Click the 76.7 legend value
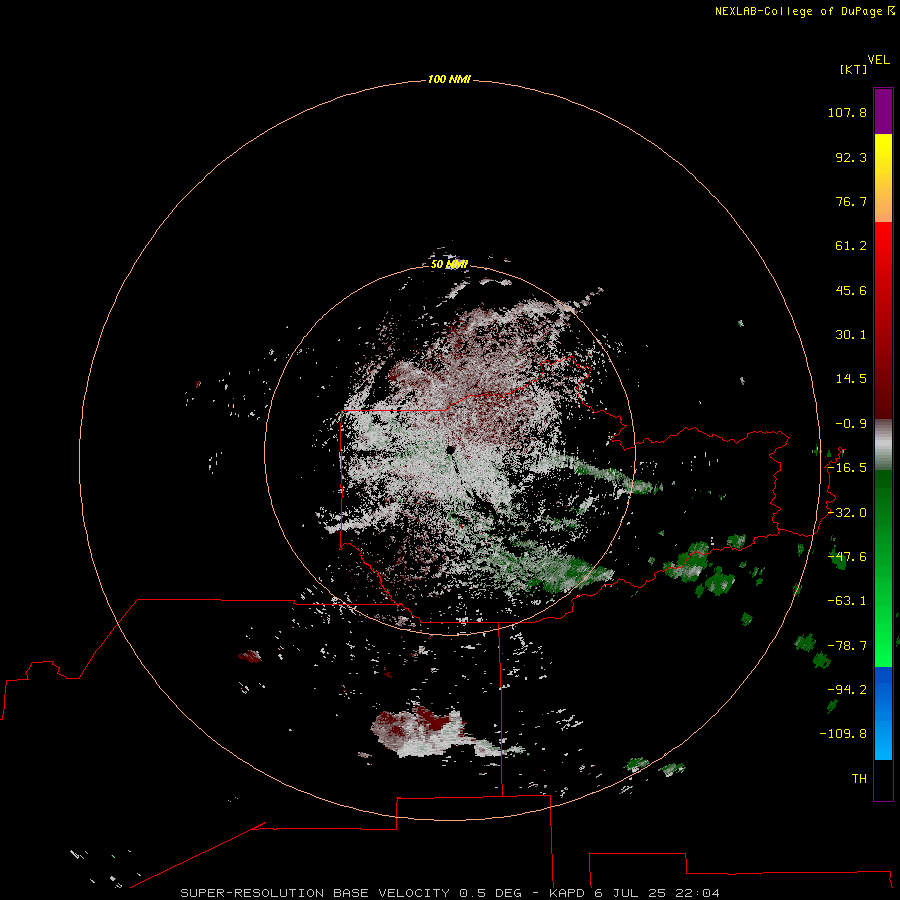The image size is (900, 900). coord(851,201)
